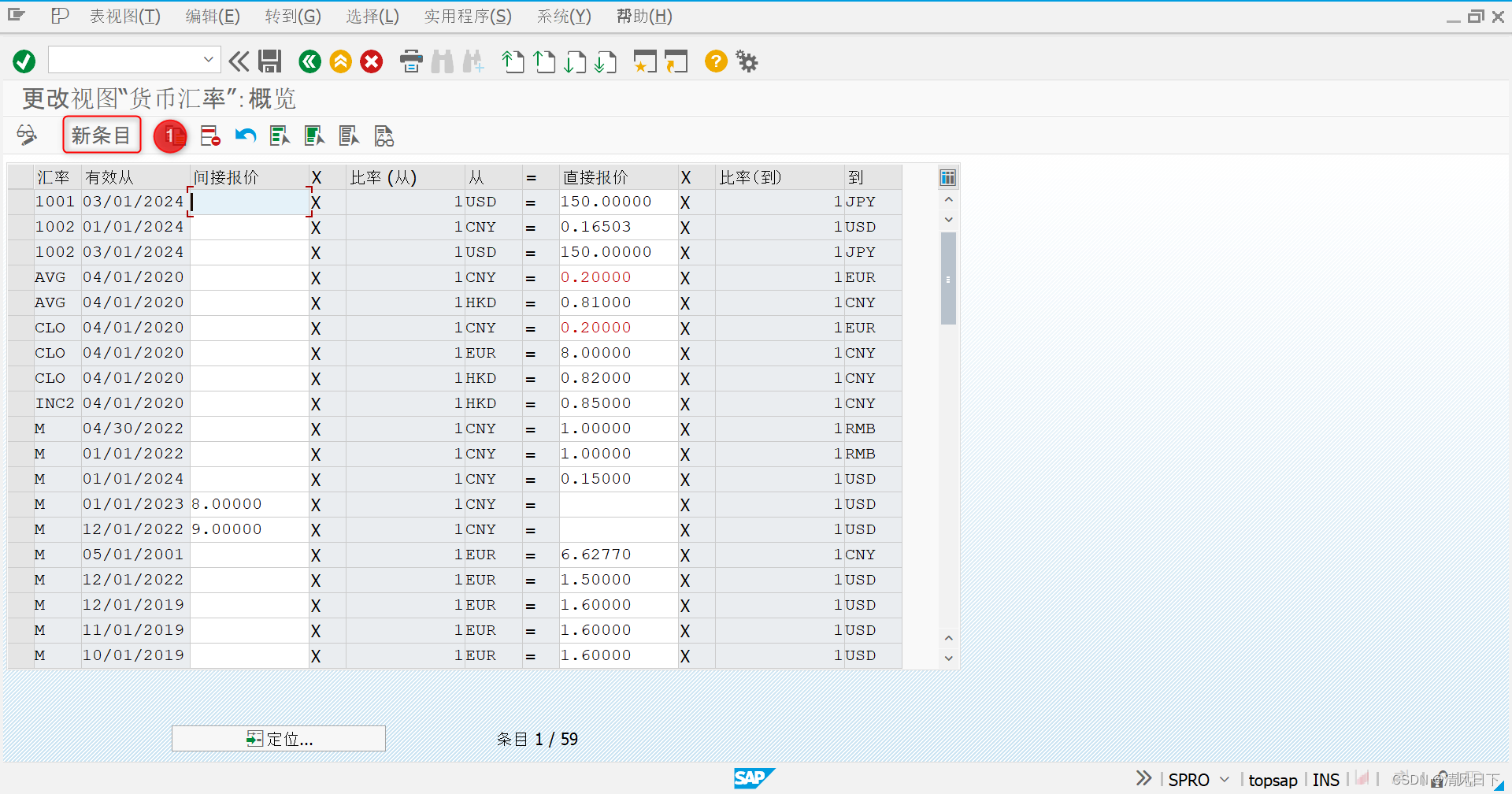Save the currency exchange rate entries
Image resolution: width=1512 pixels, height=794 pixels.
[270, 61]
